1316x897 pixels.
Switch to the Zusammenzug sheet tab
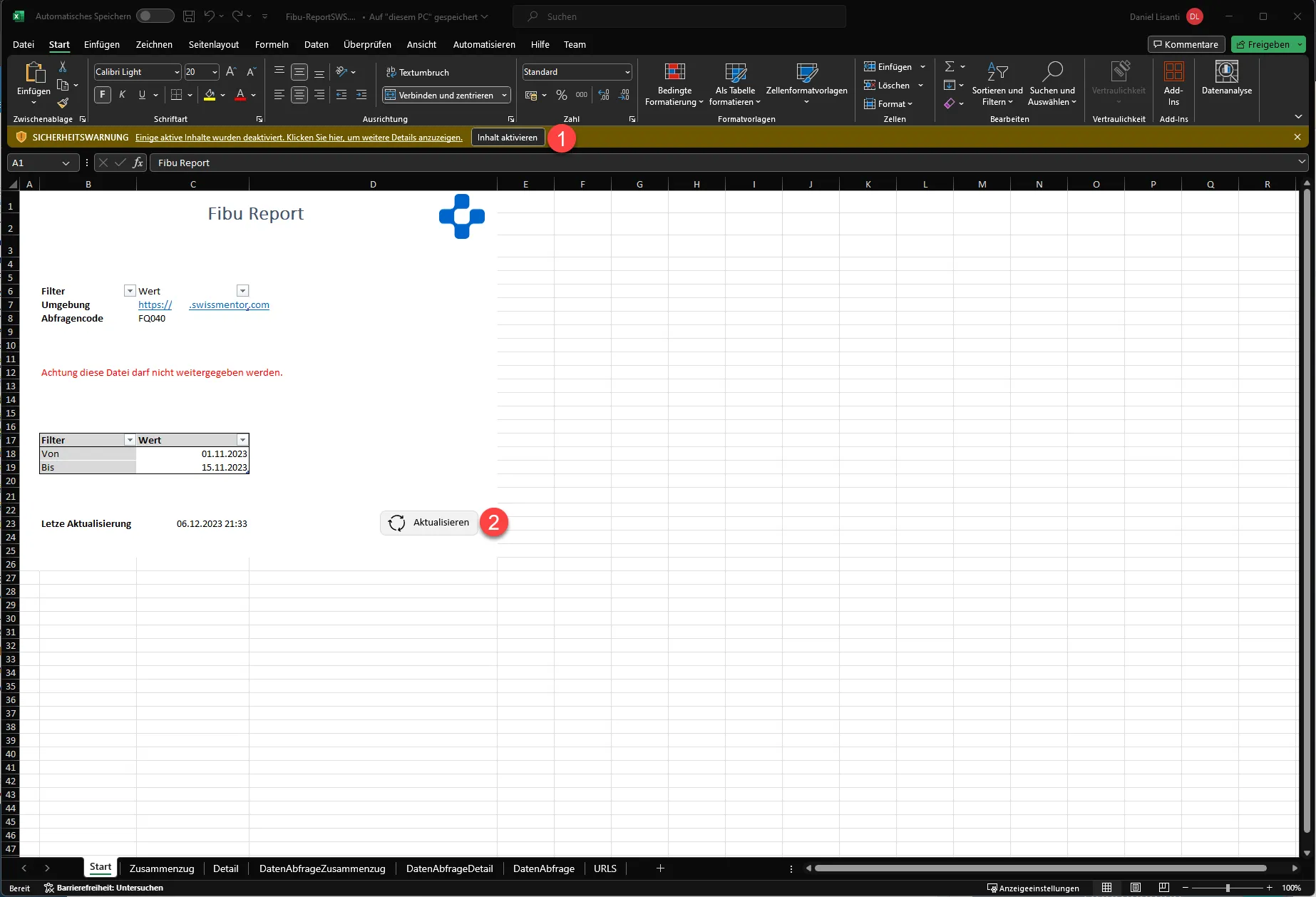click(x=162, y=868)
